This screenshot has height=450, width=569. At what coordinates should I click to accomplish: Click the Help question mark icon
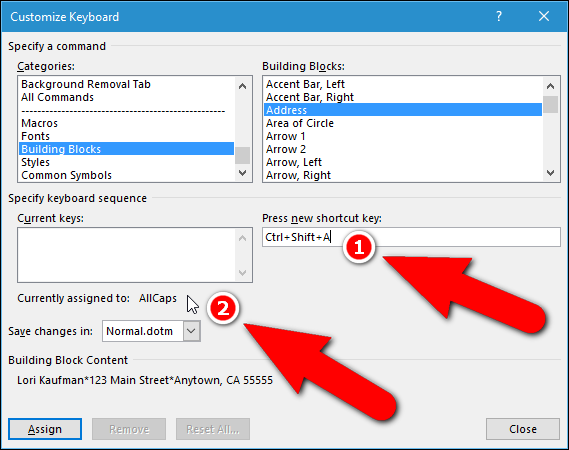coord(499,16)
